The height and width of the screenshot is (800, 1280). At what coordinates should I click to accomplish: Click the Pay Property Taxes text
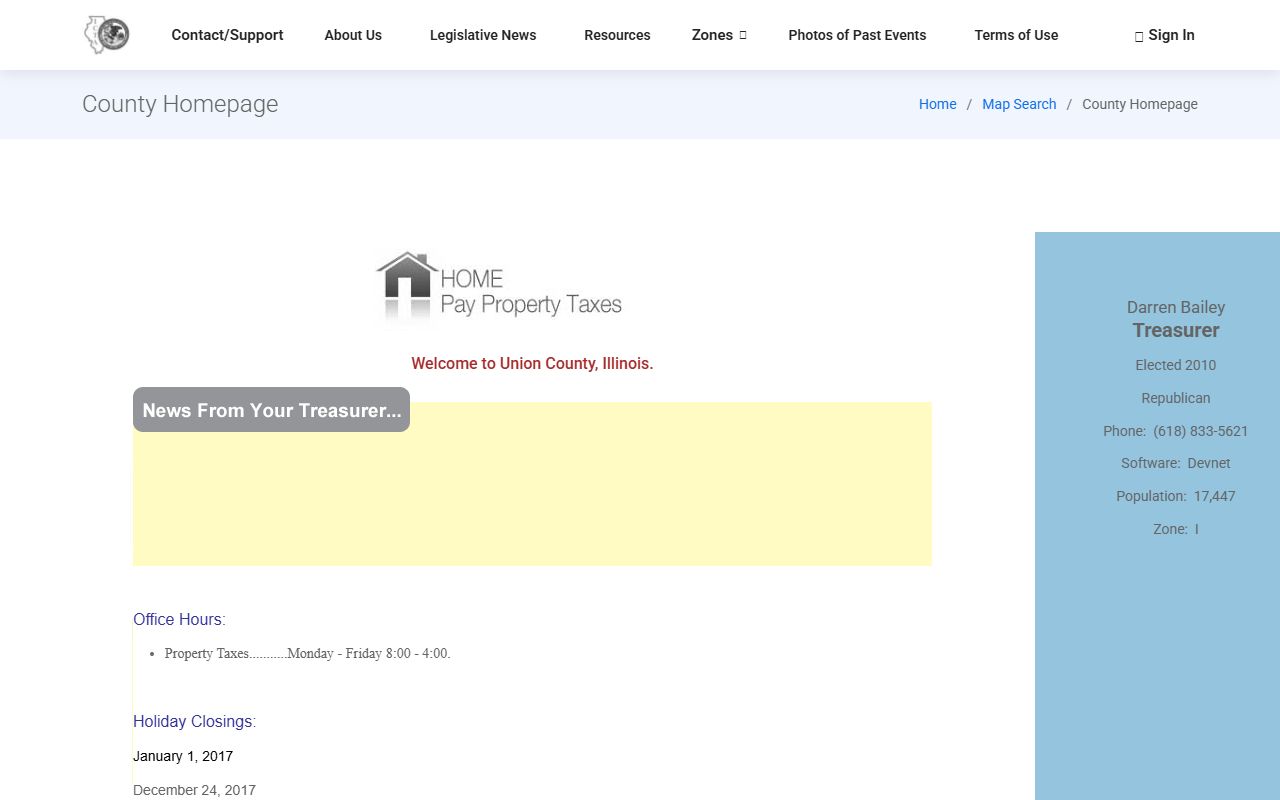pyautogui.click(x=531, y=305)
